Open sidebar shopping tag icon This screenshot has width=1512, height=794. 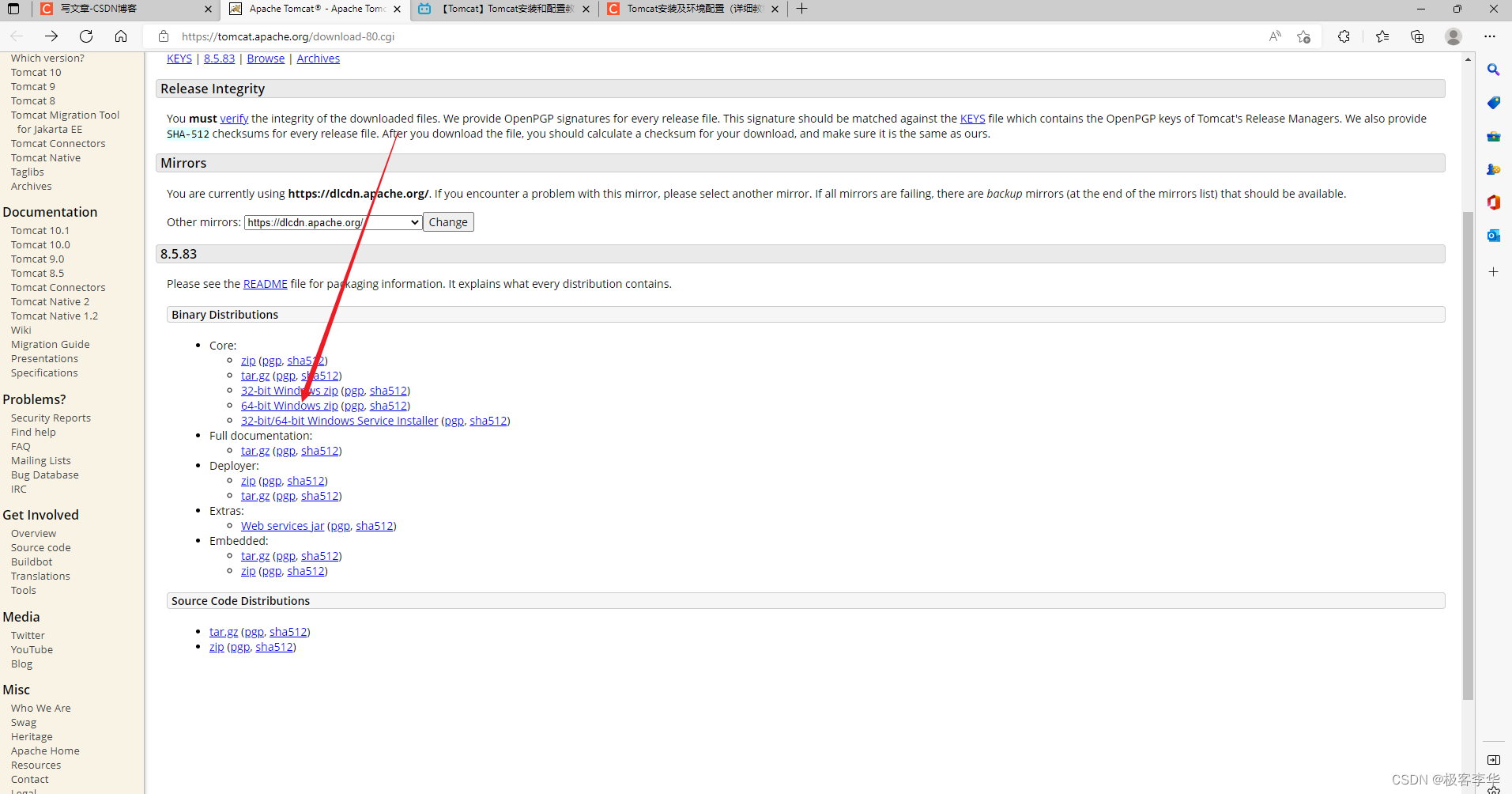[x=1493, y=103]
